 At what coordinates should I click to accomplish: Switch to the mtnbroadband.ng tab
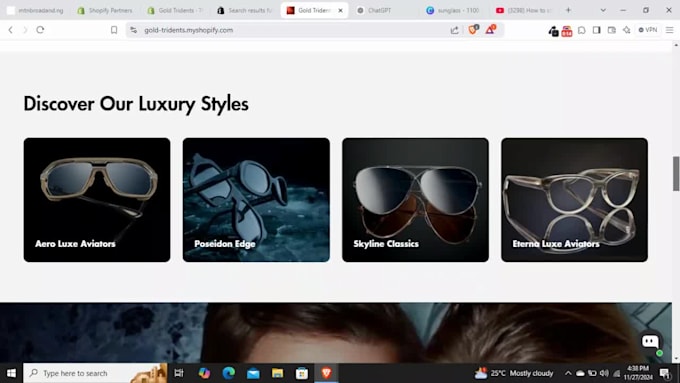tap(36, 10)
